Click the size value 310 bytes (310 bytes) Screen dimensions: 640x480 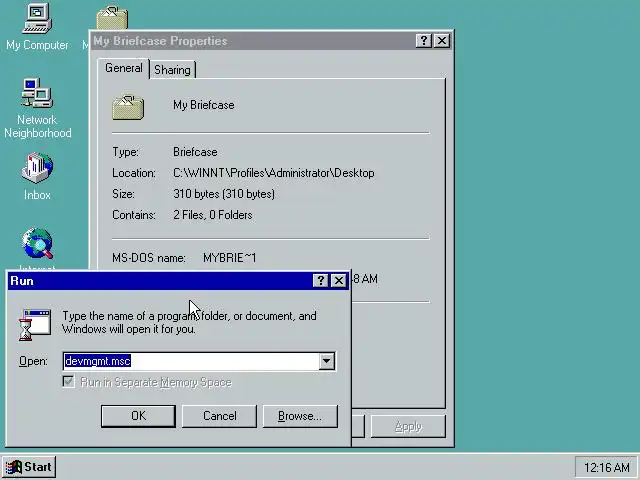224,194
